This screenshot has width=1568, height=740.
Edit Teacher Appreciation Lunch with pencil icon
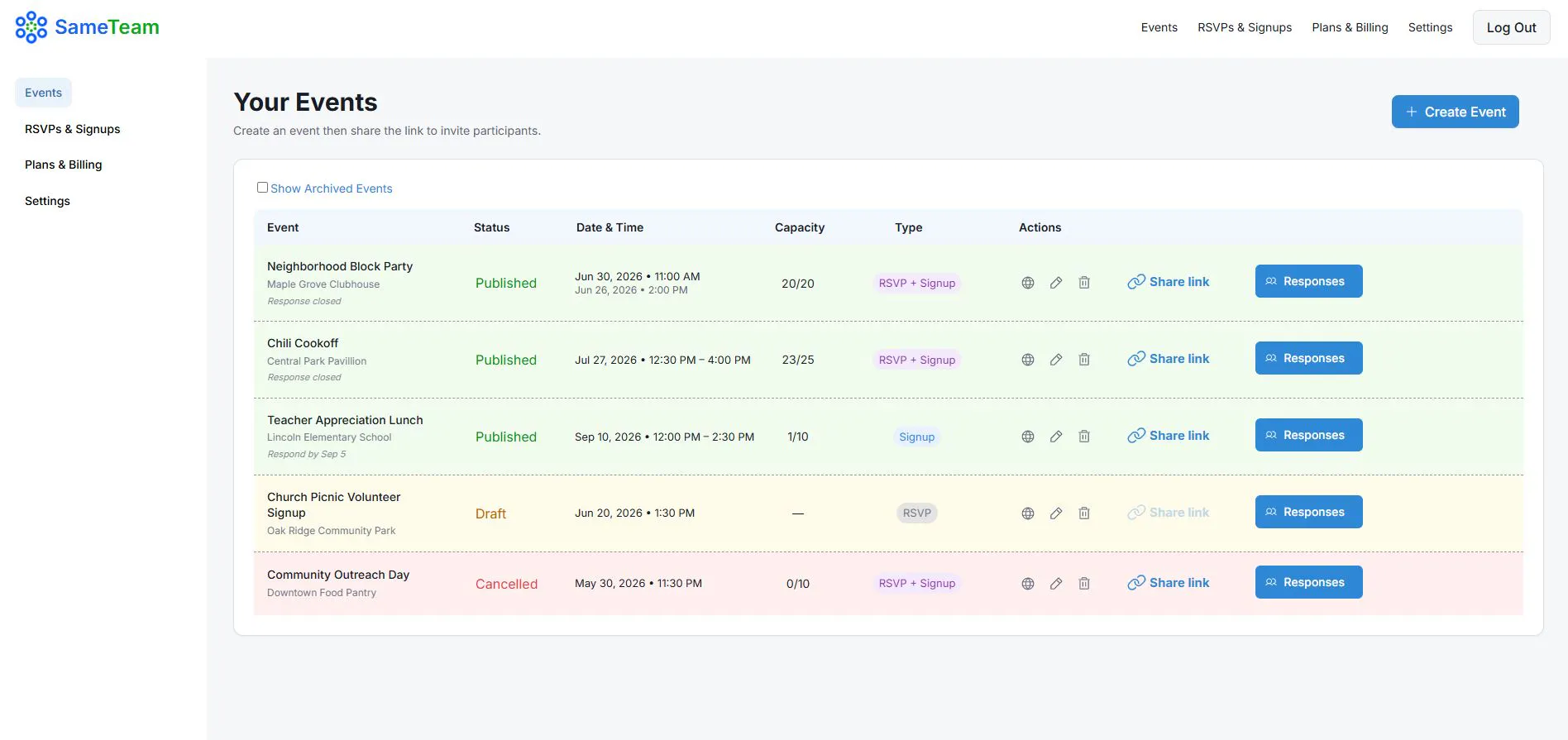[x=1056, y=437]
